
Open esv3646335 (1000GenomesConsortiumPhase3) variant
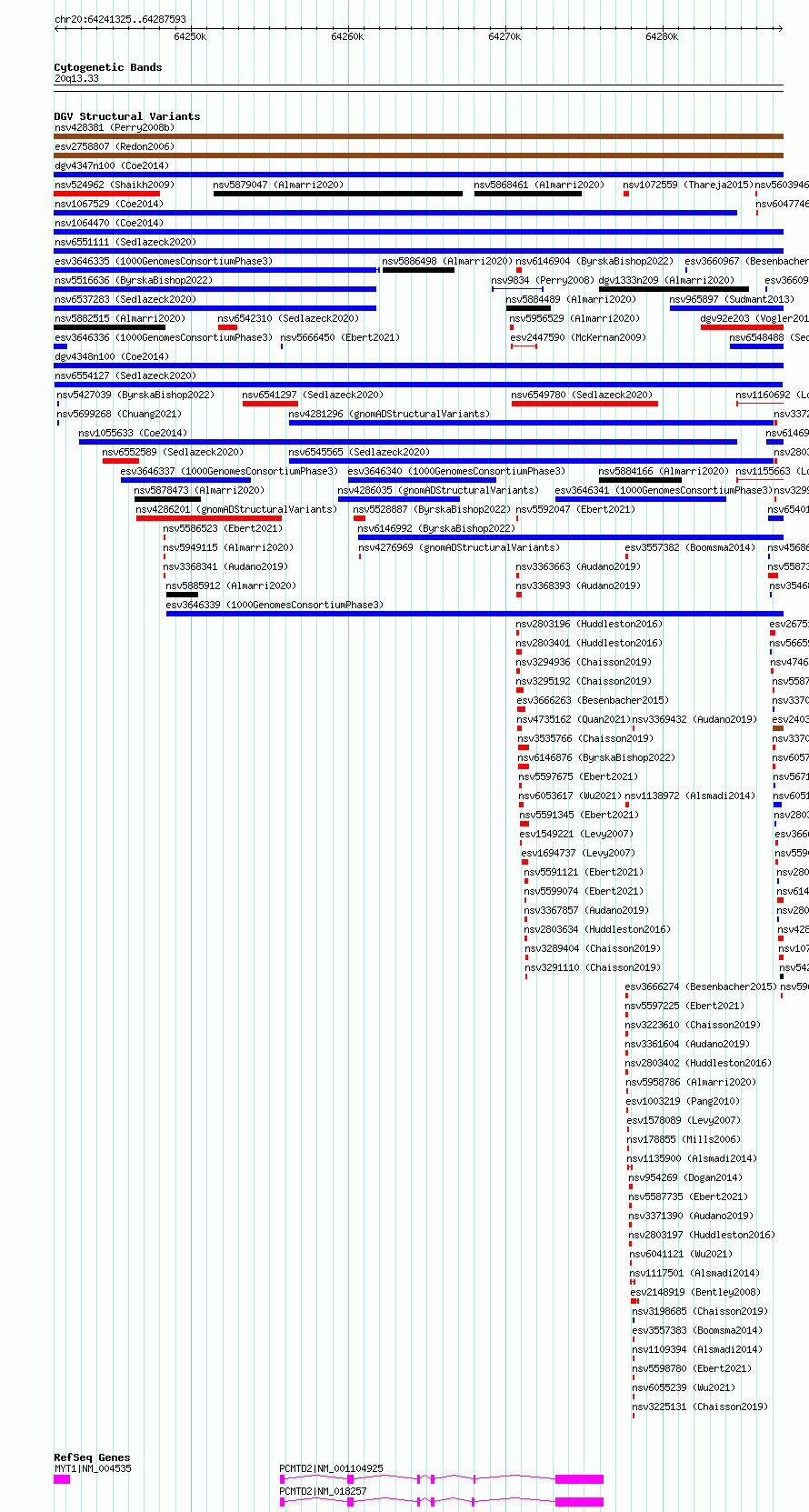coord(163,261)
